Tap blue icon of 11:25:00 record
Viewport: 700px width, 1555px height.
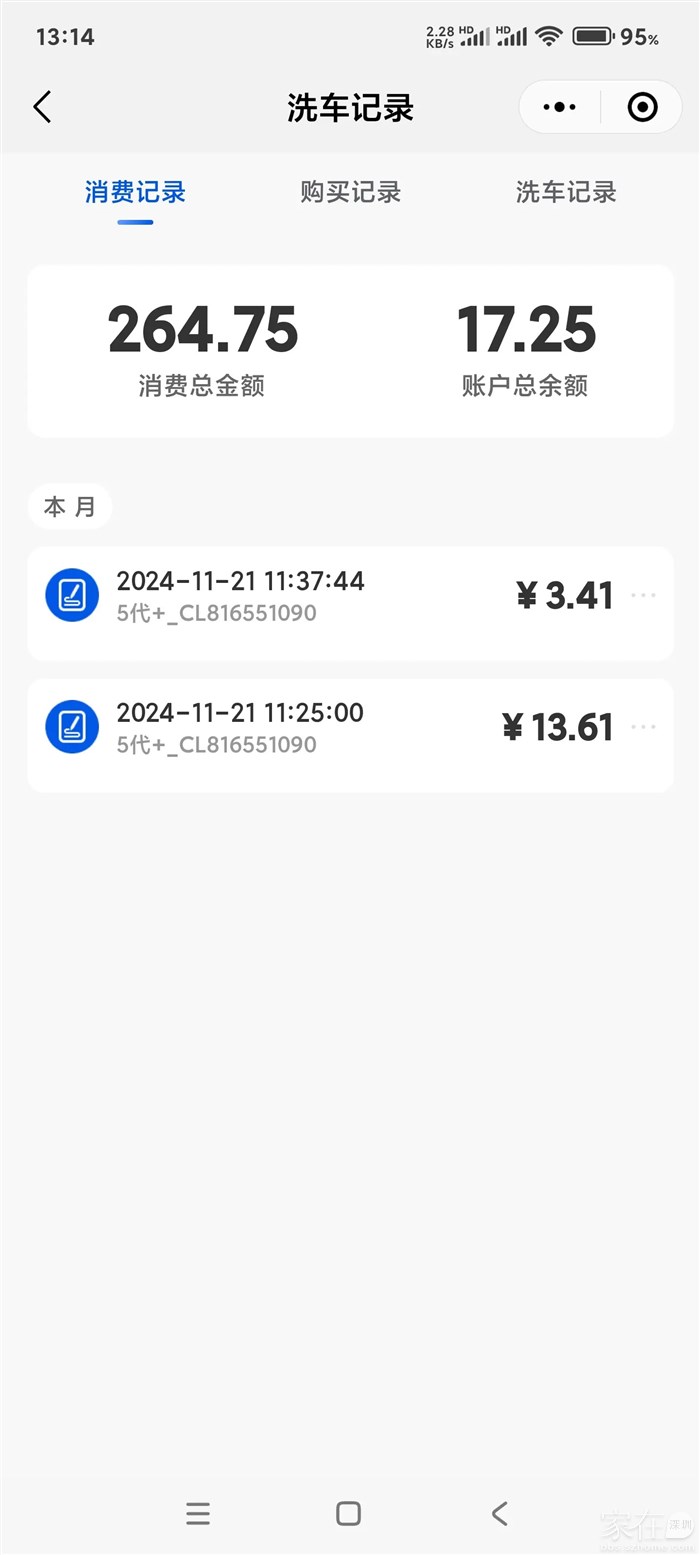tap(72, 727)
